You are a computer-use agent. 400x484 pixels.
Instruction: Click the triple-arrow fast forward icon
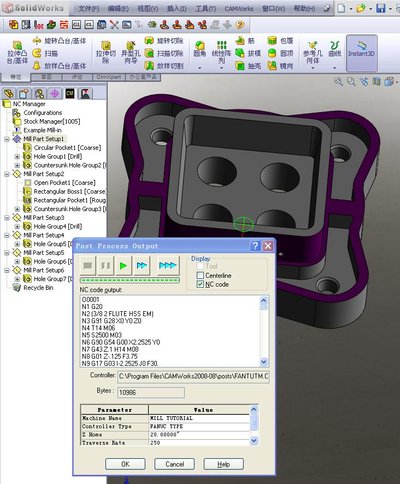[168, 266]
